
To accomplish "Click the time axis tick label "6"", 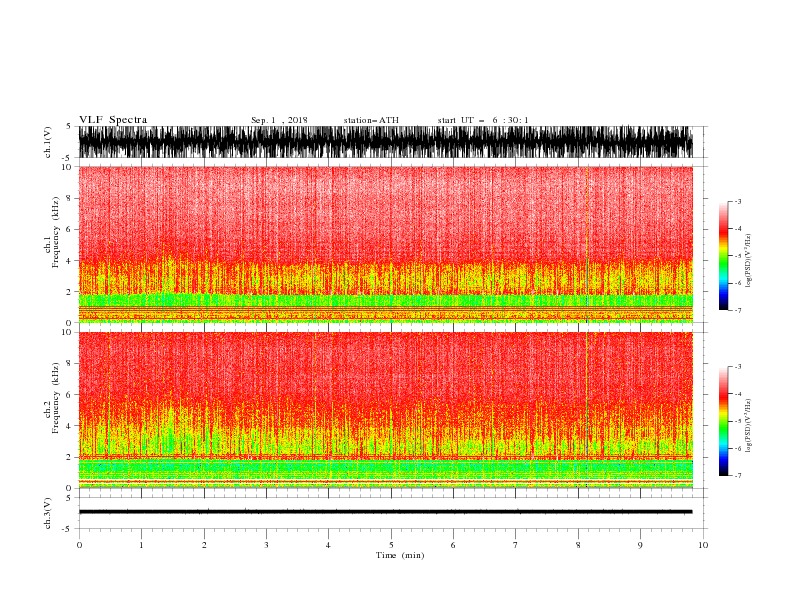I will [x=453, y=545].
